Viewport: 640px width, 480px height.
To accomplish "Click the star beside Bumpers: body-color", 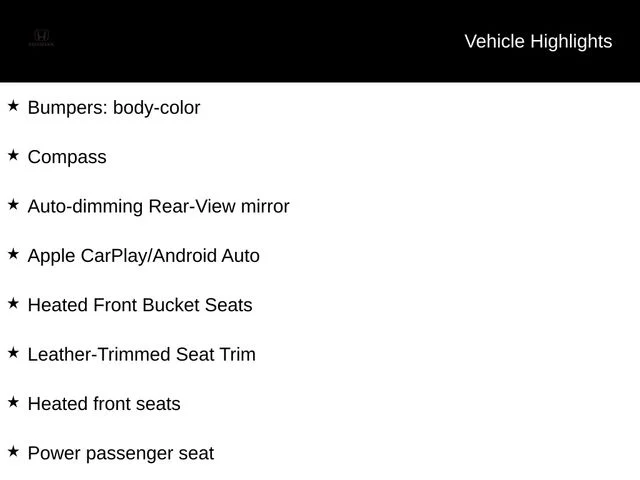I will point(13,106).
